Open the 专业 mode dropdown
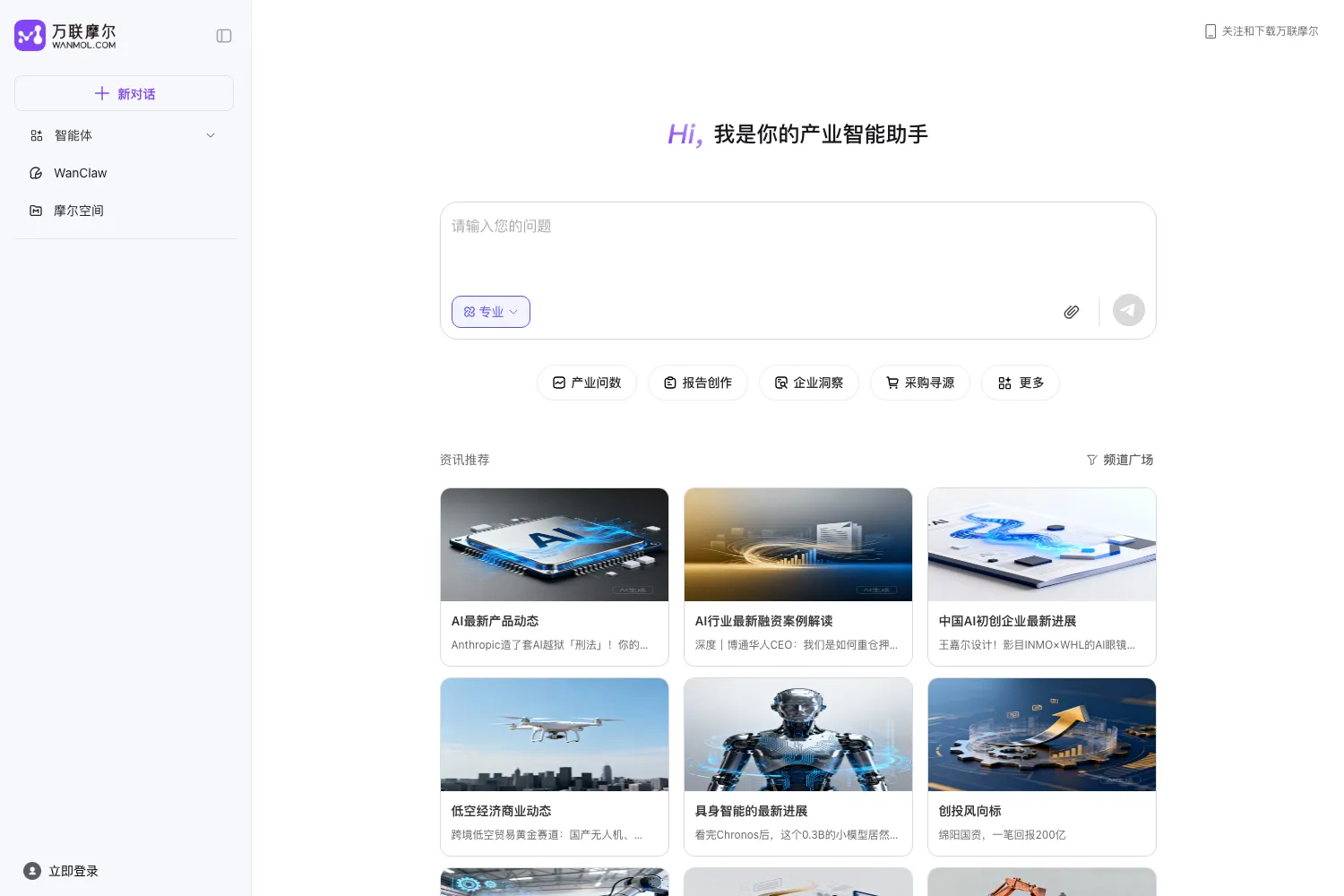Image resolution: width=1344 pixels, height=896 pixels. (x=491, y=312)
